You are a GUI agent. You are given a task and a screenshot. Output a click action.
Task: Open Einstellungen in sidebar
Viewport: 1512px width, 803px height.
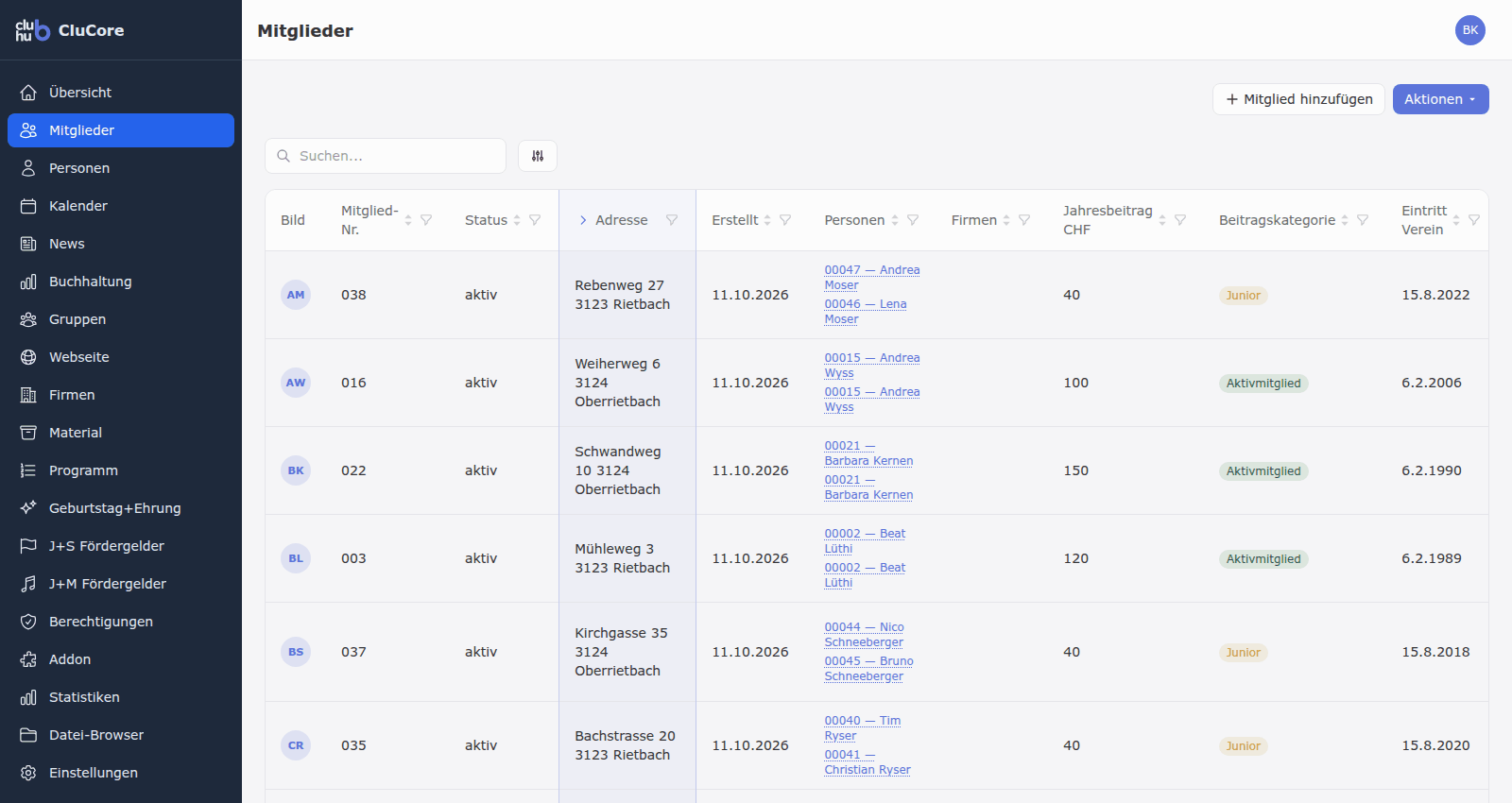click(x=121, y=773)
